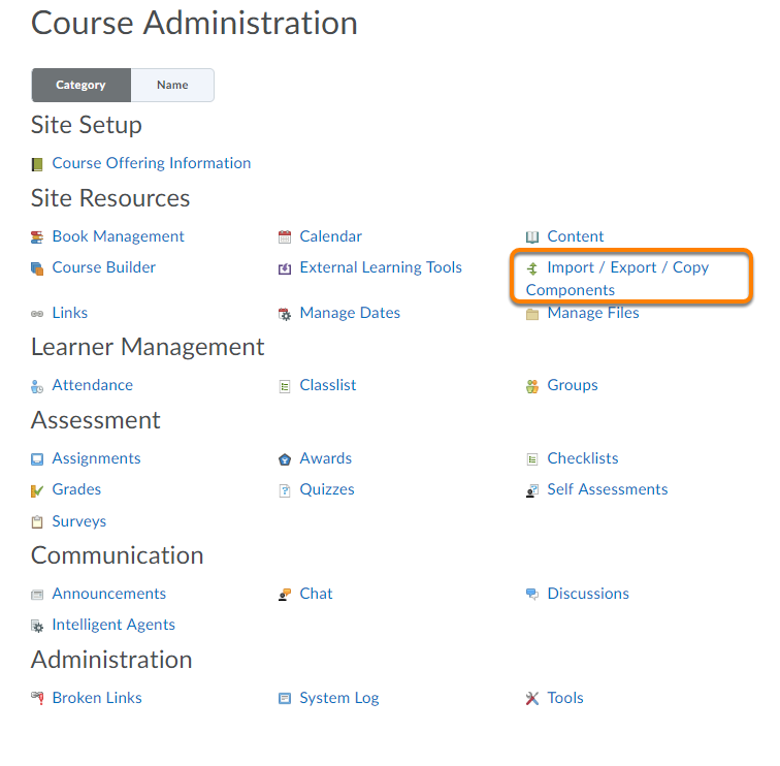The height and width of the screenshot is (766, 780).
Task: Go to Quizzes
Action: click(x=327, y=489)
